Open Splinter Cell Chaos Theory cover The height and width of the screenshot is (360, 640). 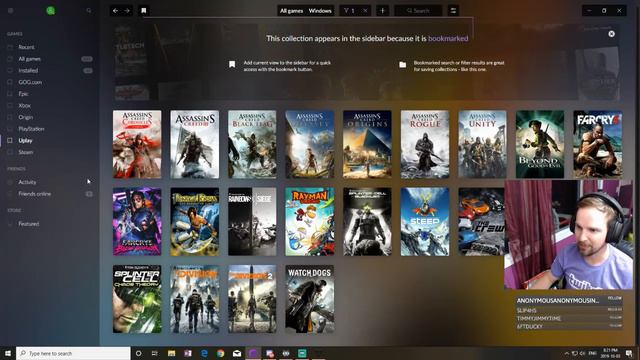tap(137, 299)
